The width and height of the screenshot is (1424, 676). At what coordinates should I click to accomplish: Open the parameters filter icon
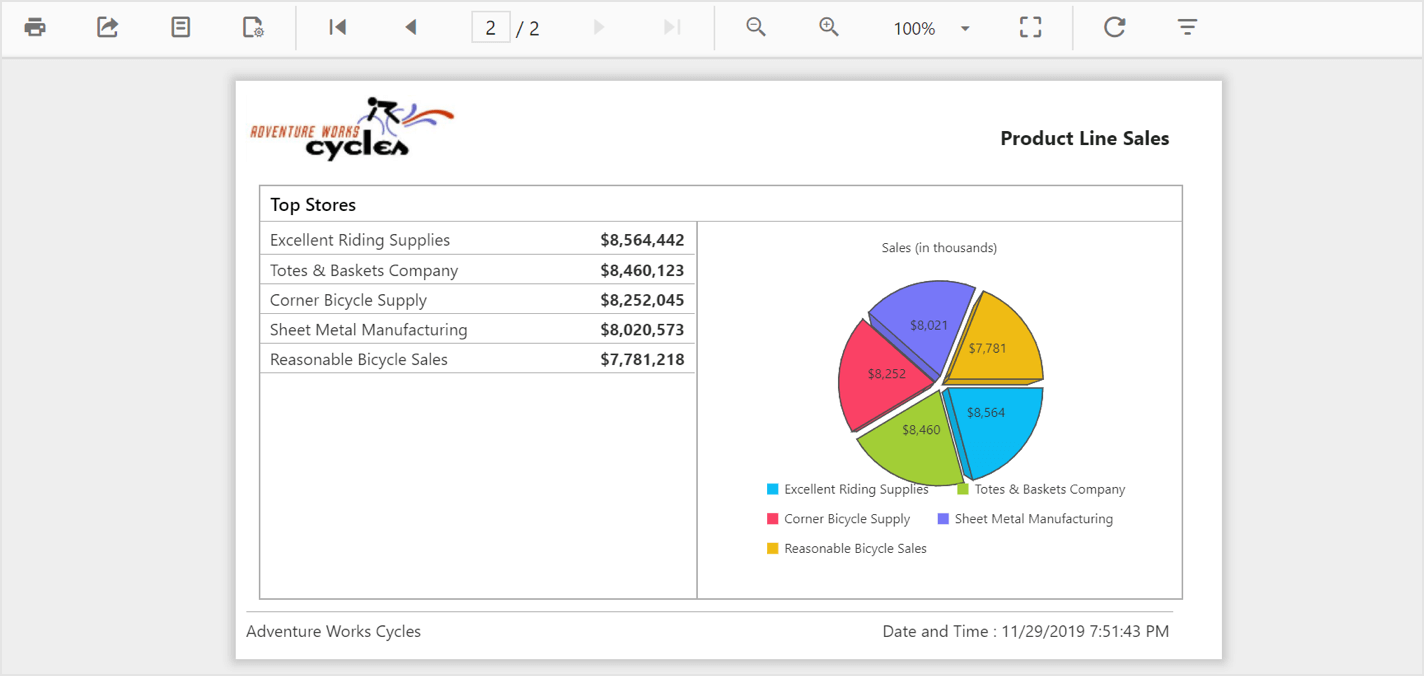(x=1187, y=27)
